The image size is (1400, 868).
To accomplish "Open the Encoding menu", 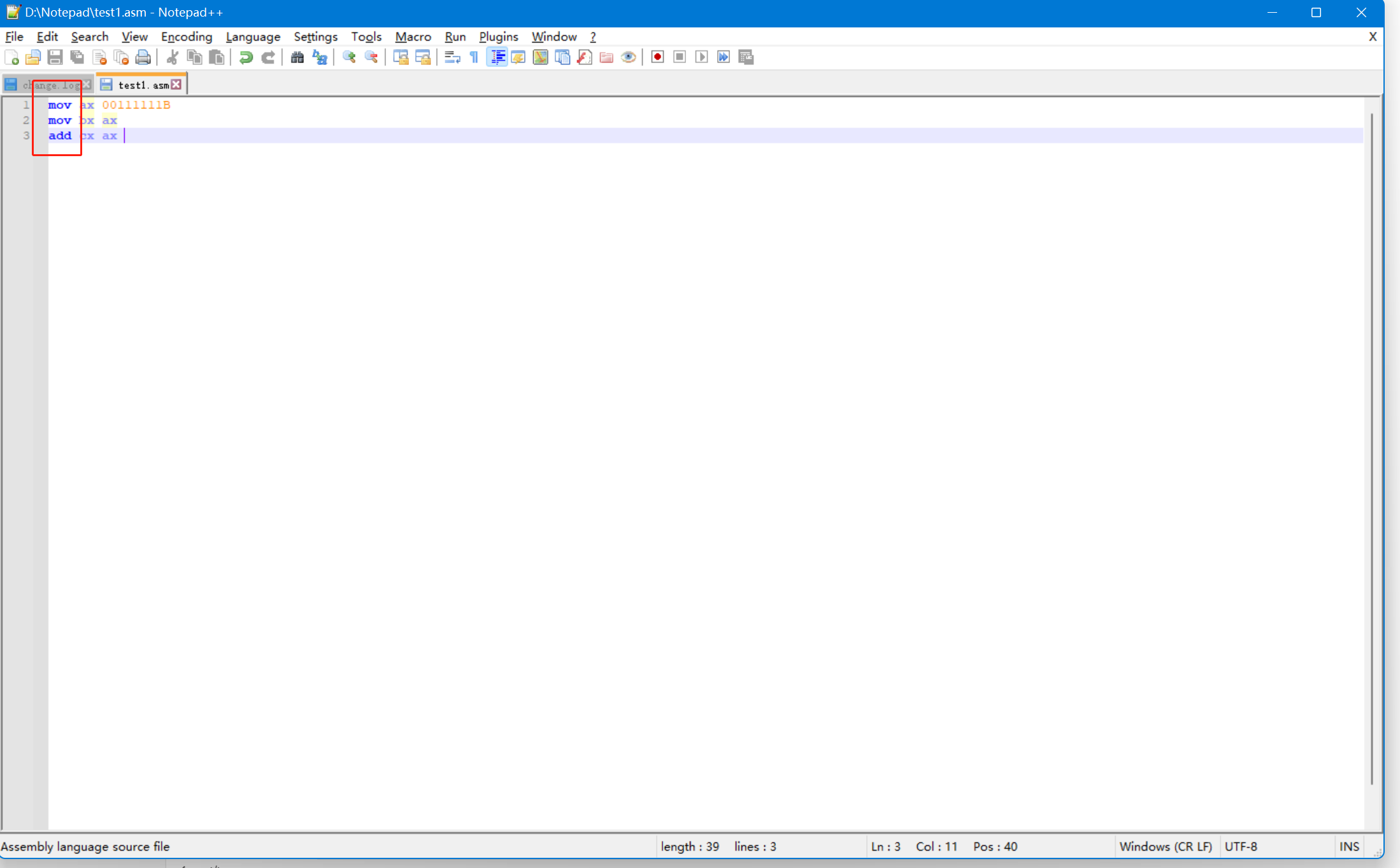I will pos(186,36).
